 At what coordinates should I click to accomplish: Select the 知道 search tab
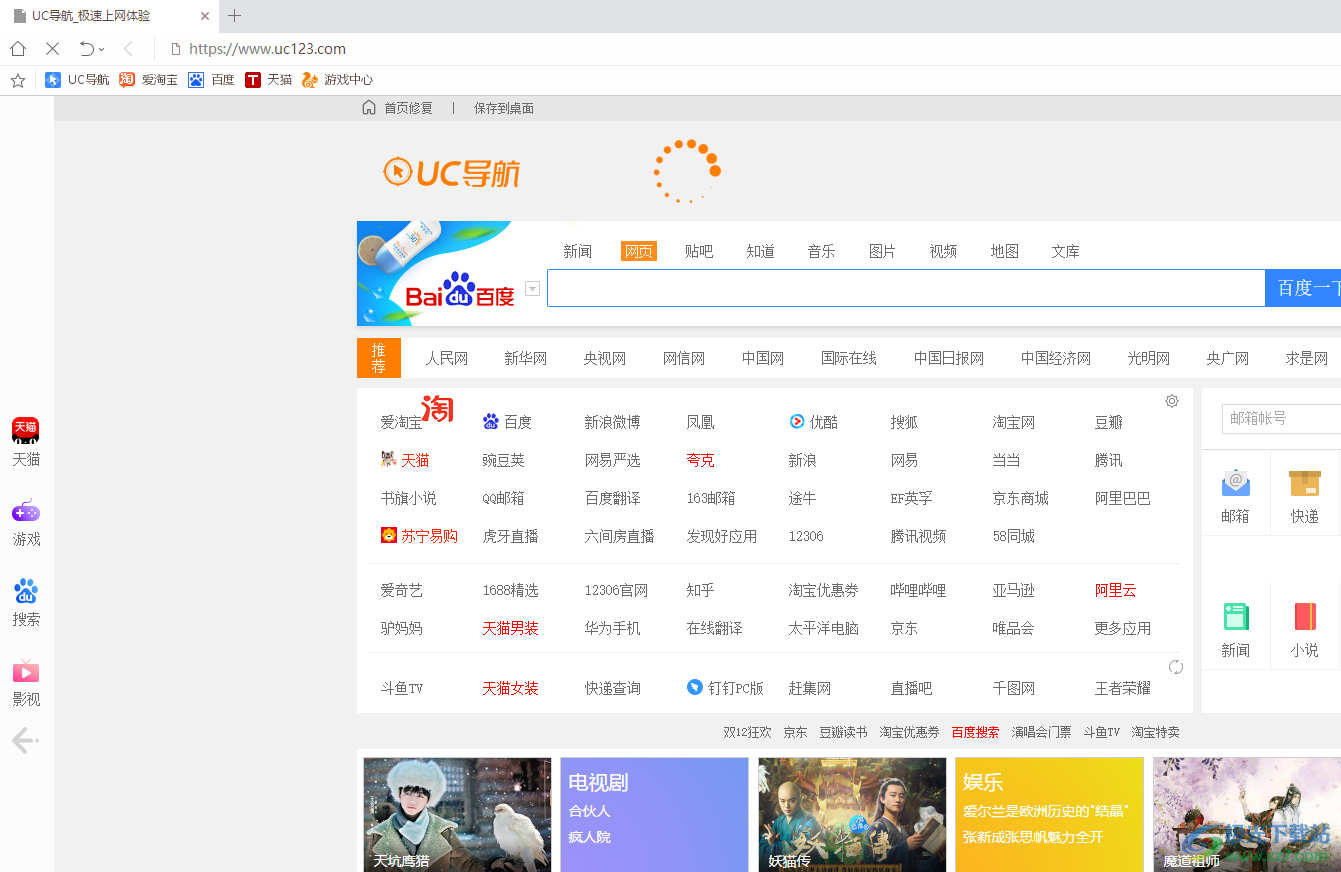coord(760,251)
